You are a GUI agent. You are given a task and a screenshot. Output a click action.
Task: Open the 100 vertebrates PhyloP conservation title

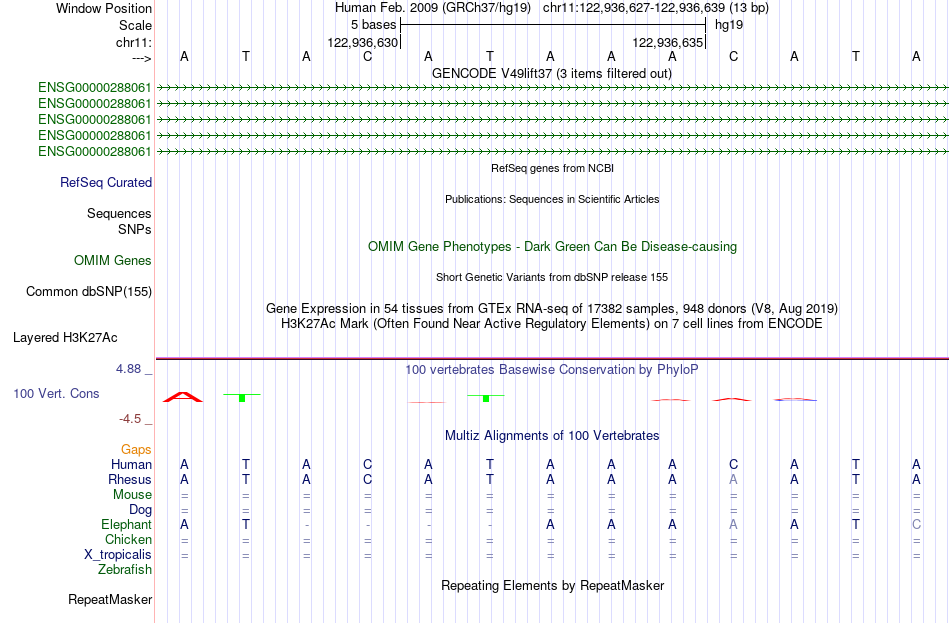point(552,370)
